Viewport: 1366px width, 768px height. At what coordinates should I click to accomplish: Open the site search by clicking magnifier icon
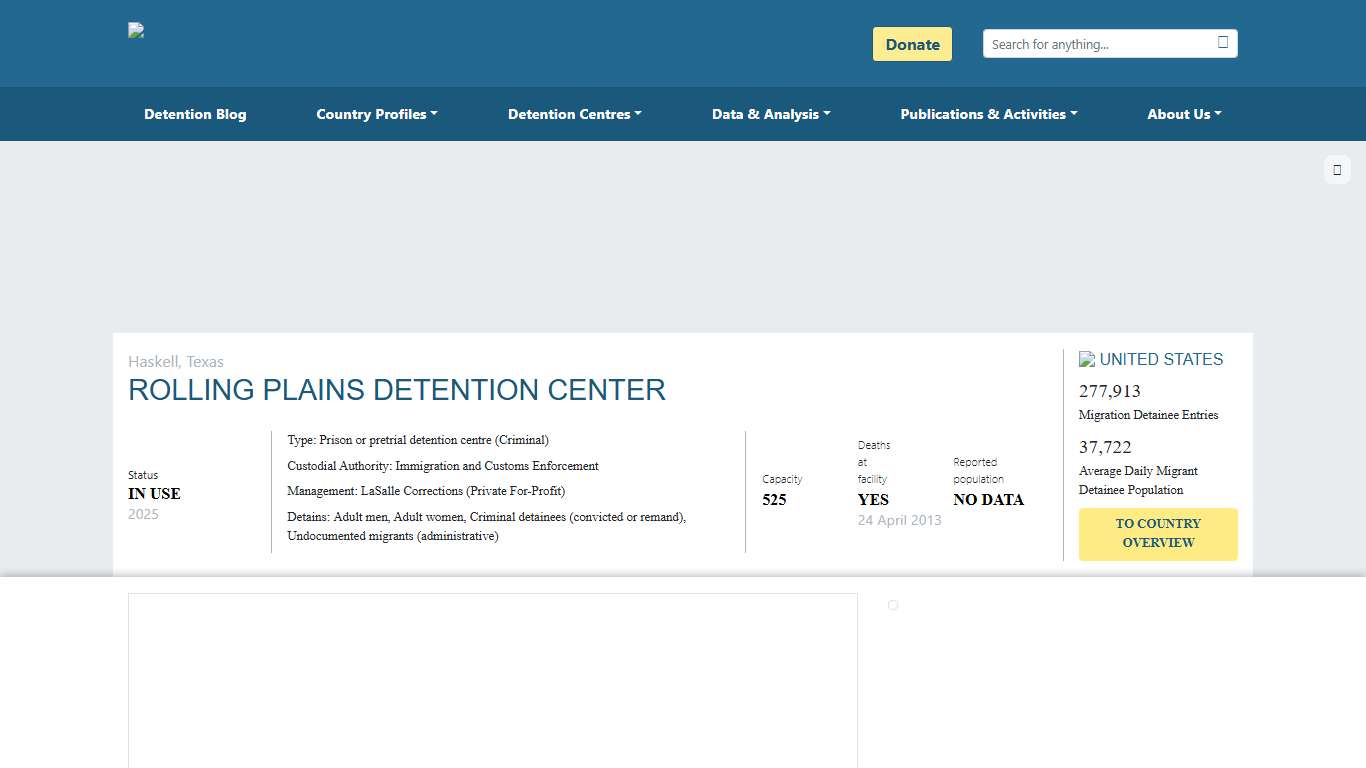pyautogui.click(x=1222, y=42)
